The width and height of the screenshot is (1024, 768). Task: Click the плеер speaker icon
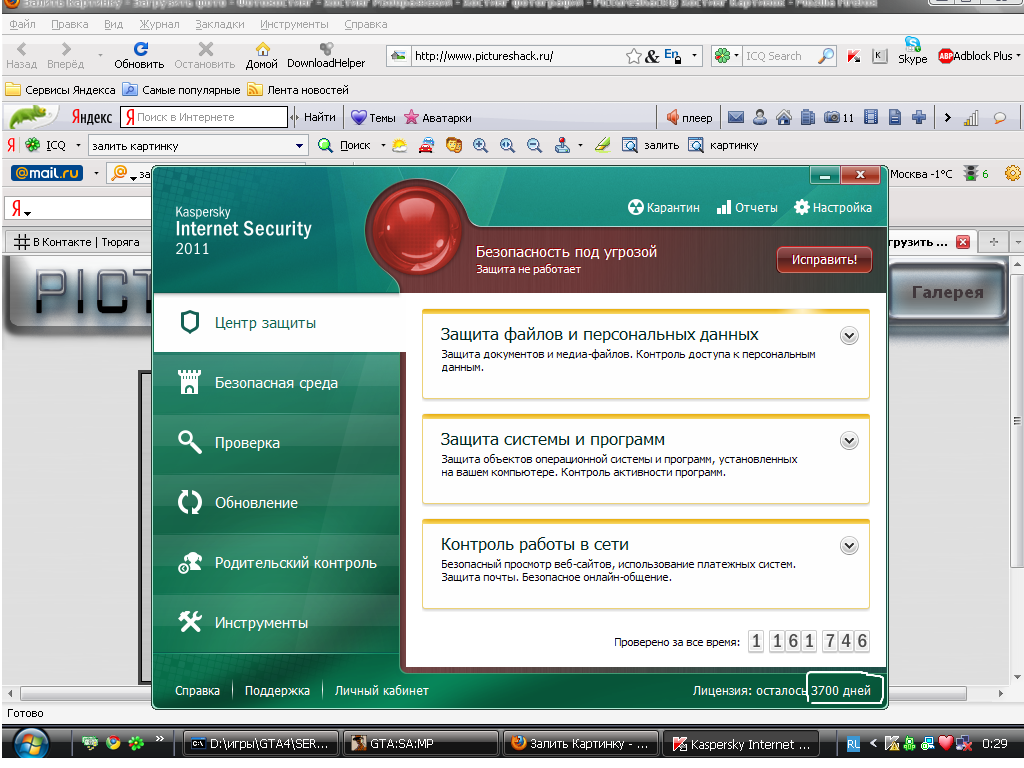pyautogui.click(x=673, y=118)
